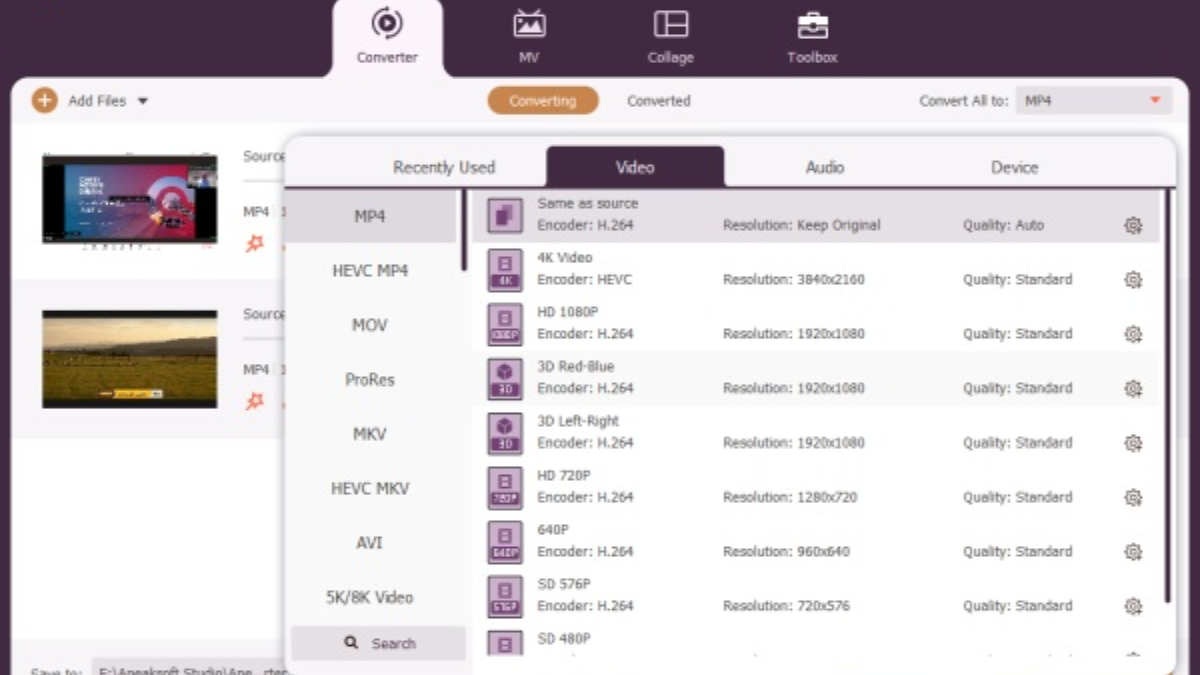The width and height of the screenshot is (1200, 675).
Task: Choose ProRes format
Action: (x=370, y=380)
